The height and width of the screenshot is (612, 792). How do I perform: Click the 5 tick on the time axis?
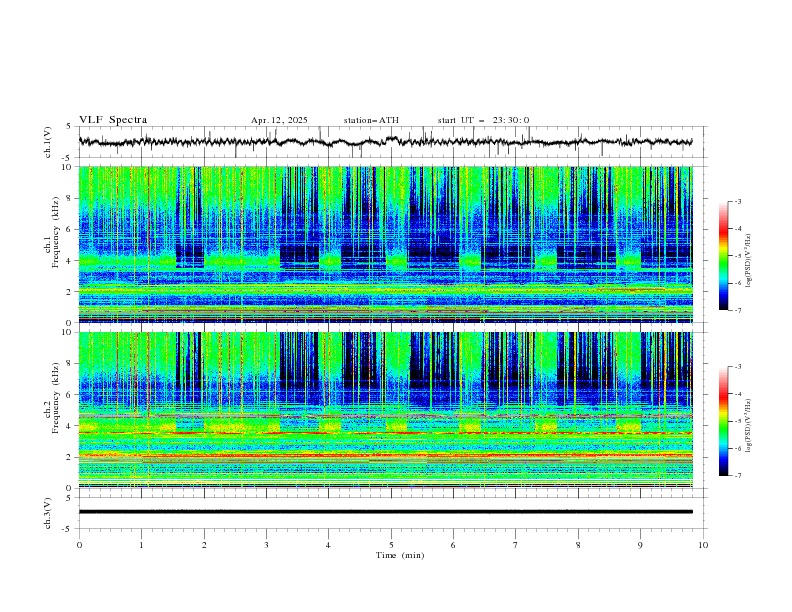391,545
